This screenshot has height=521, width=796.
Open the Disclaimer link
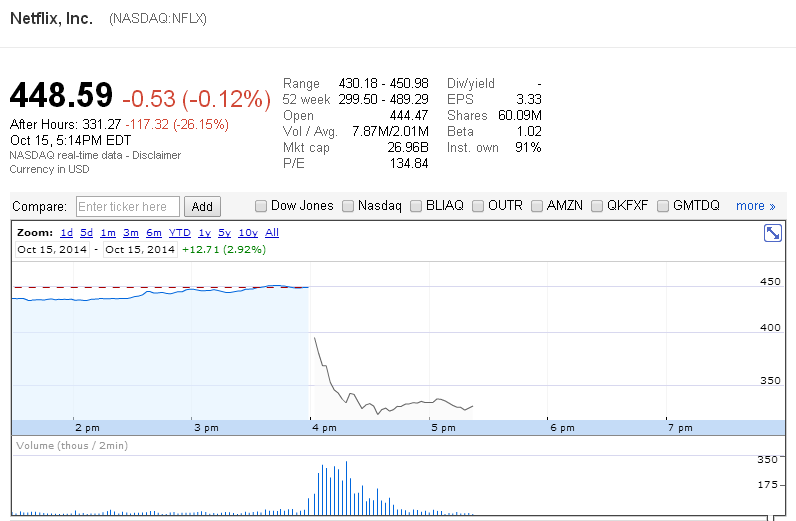click(x=156, y=155)
